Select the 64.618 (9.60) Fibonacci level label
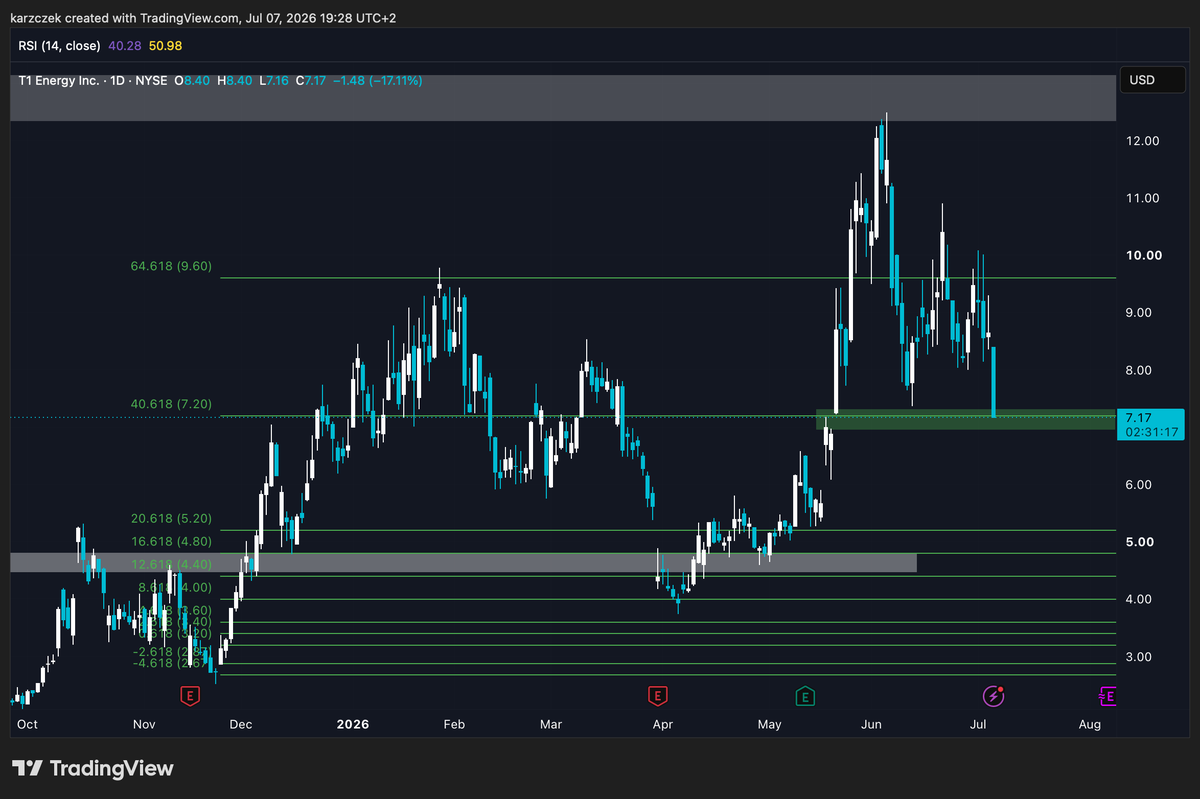 171,267
